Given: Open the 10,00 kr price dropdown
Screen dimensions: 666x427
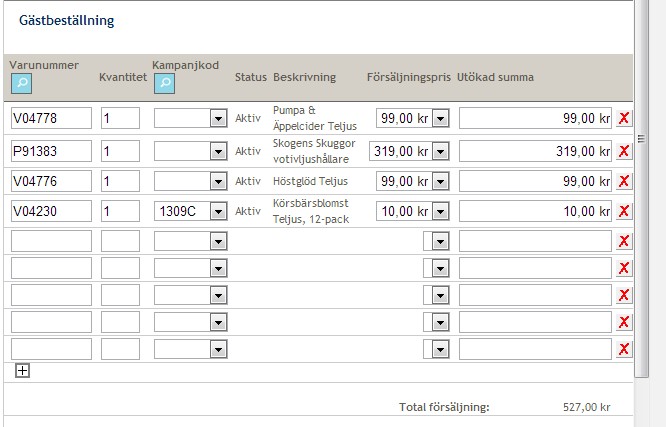Looking at the screenshot, I should (440, 211).
